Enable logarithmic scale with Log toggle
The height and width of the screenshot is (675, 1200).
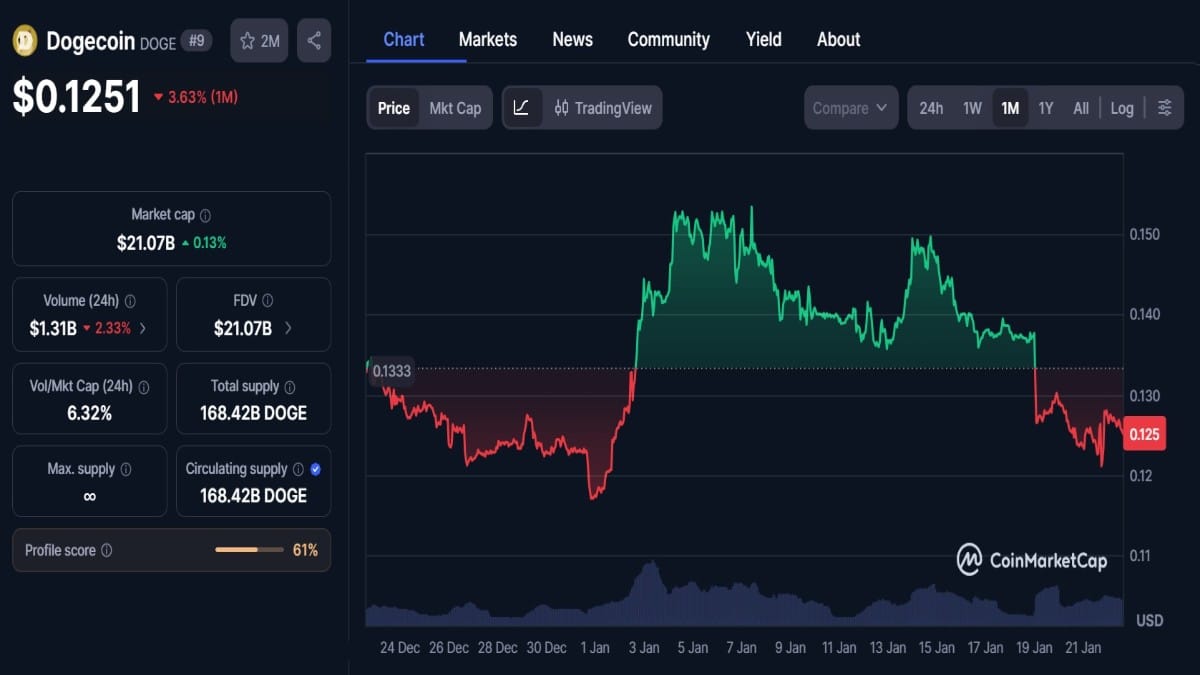tap(1122, 107)
